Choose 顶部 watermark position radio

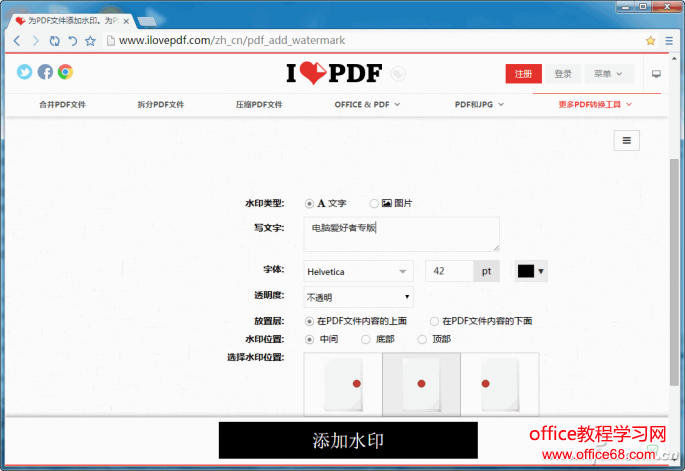(x=422, y=339)
